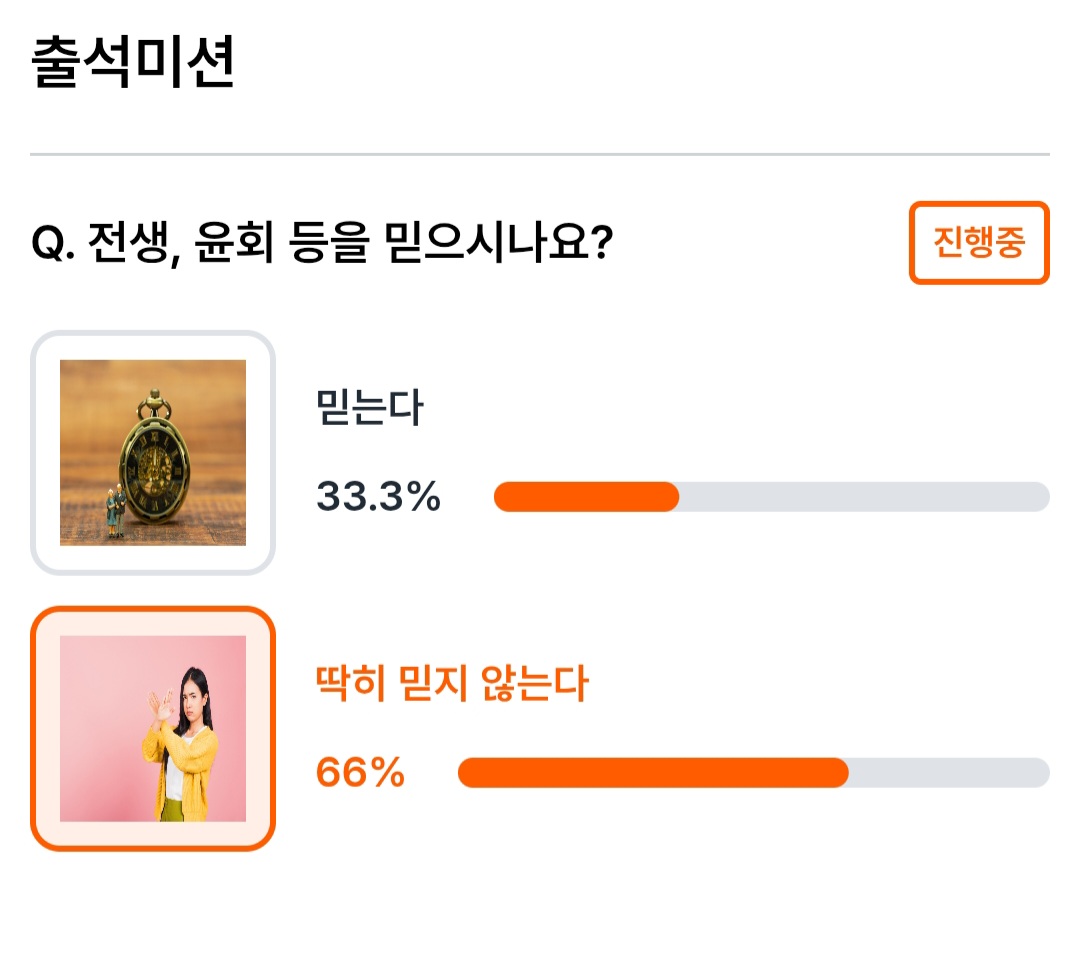This screenshot has width=1080, height=978.
Task: Click the orange 66% percentage text
Action: [360, 772]
